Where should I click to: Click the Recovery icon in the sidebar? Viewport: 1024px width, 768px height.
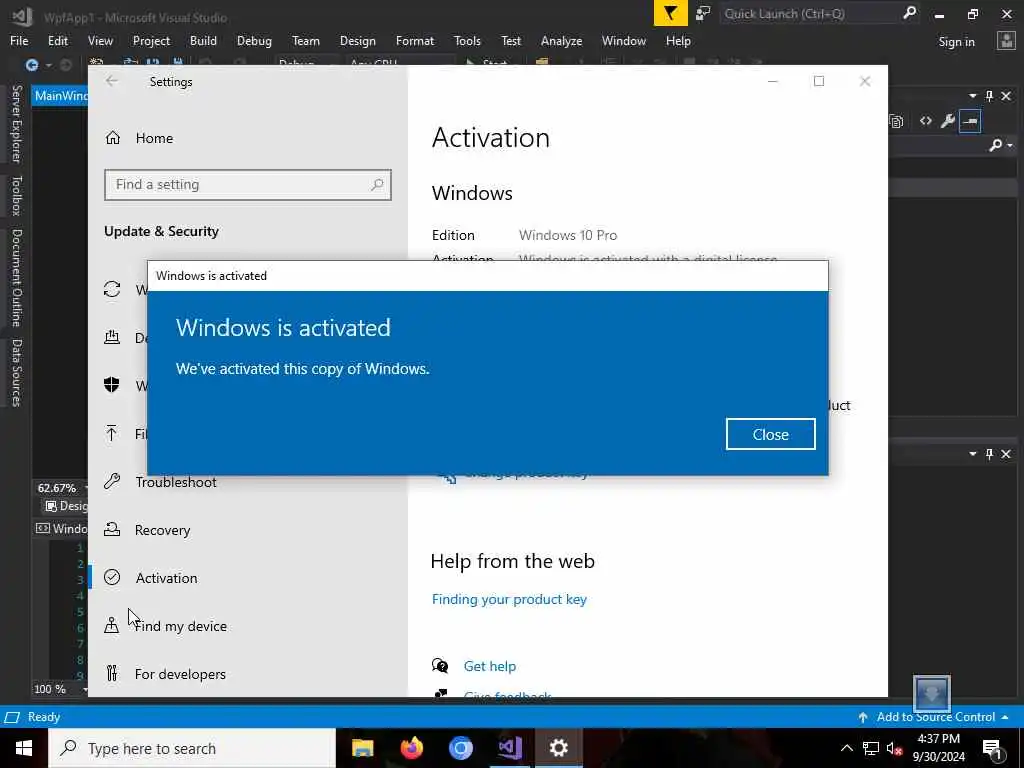click(112, 530)
